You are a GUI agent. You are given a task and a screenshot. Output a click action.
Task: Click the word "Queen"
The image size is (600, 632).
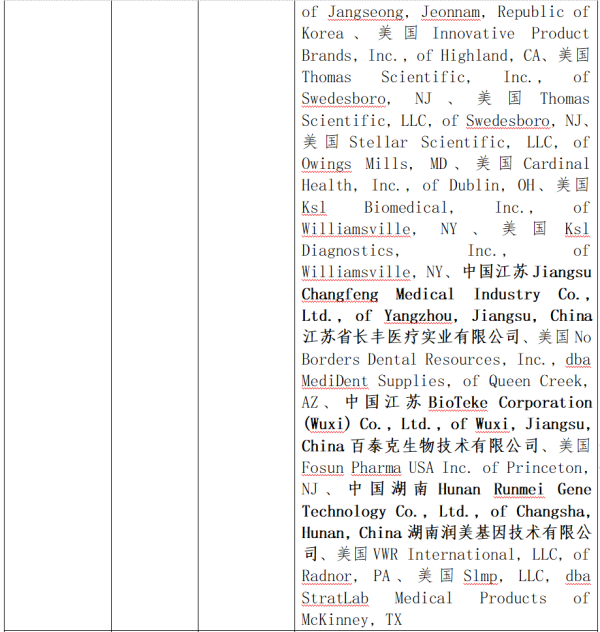click(x=509, y=382)
